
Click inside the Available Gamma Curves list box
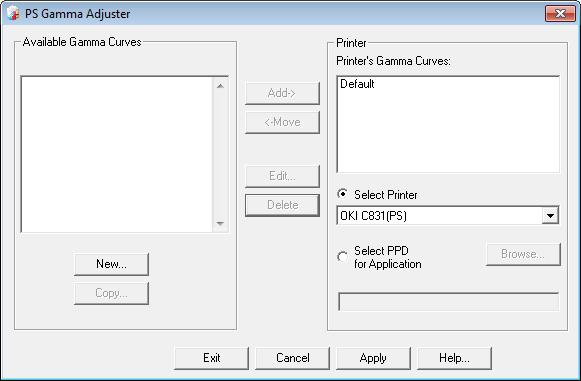(117, 155)
